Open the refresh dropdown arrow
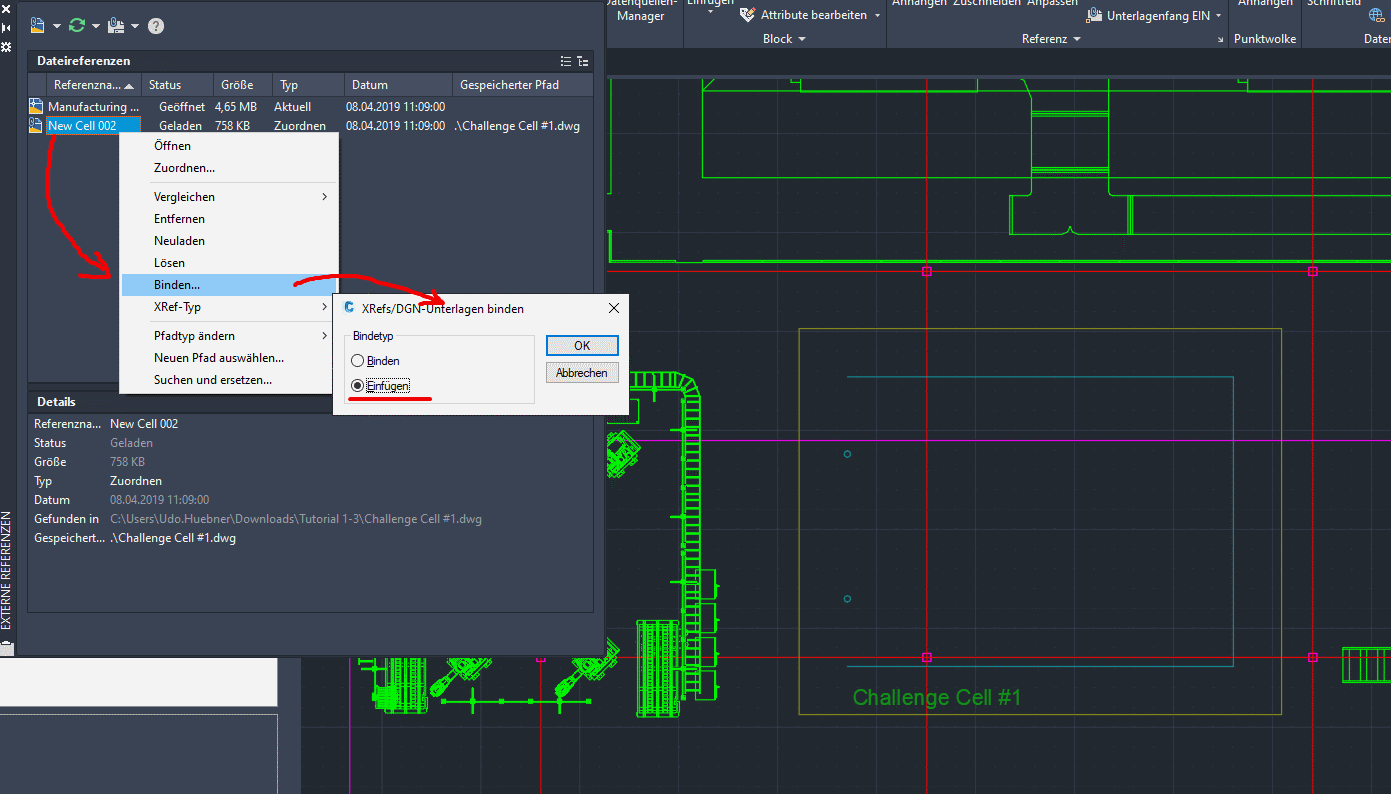 [95, 26]
